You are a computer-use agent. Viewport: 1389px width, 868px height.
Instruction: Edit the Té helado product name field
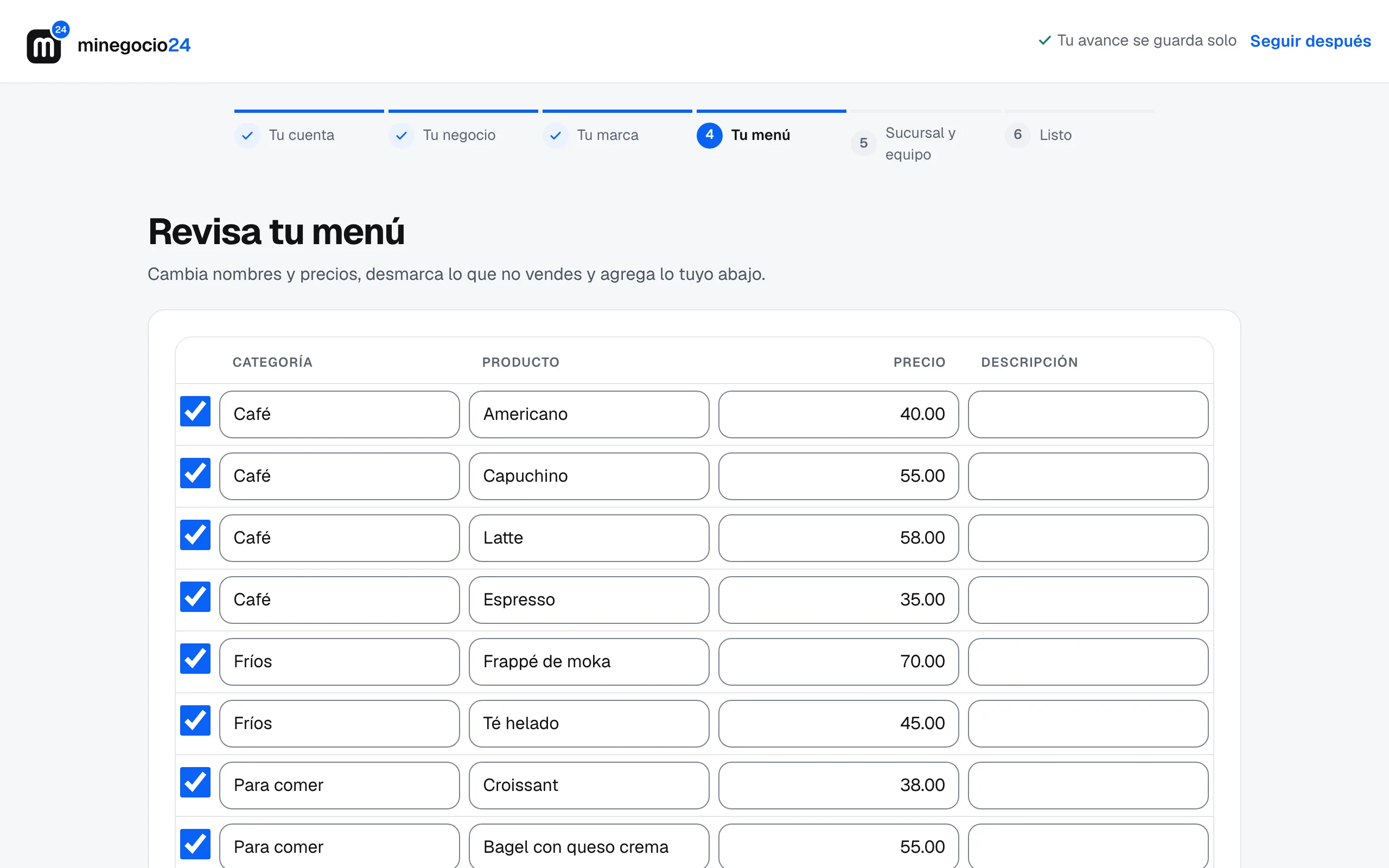click(589, 724)
